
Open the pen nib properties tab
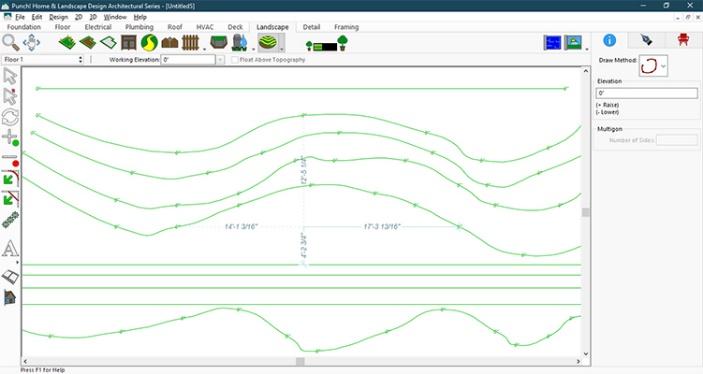point(646,40)
